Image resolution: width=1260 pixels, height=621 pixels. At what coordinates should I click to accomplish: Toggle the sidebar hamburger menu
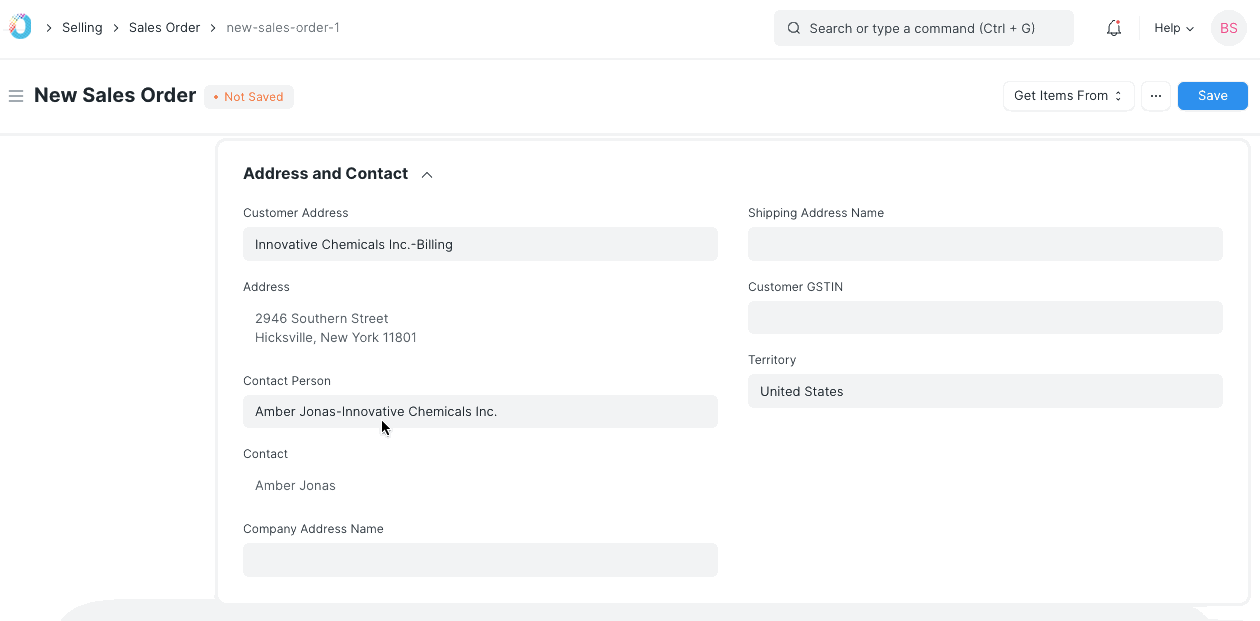pos(16,96)
